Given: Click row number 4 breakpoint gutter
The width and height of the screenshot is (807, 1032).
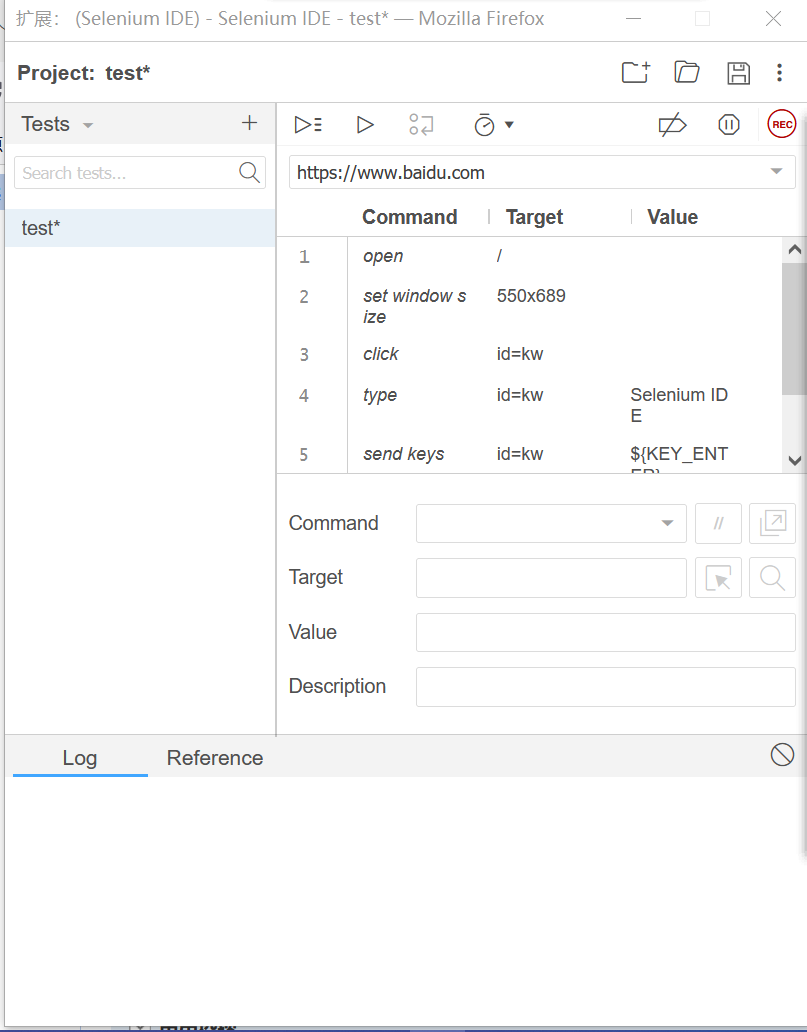Looking at the screenshot, I should [304, 396].
